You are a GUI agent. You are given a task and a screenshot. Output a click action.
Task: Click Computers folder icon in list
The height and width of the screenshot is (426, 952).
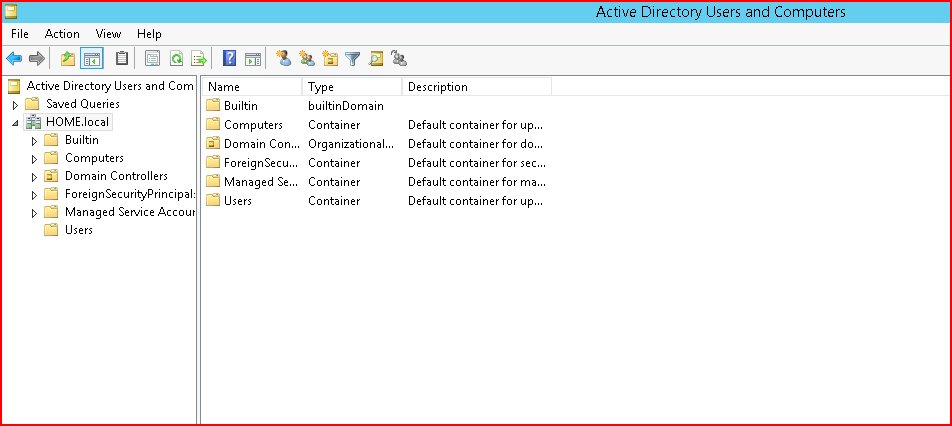click(x=212, y=124)
